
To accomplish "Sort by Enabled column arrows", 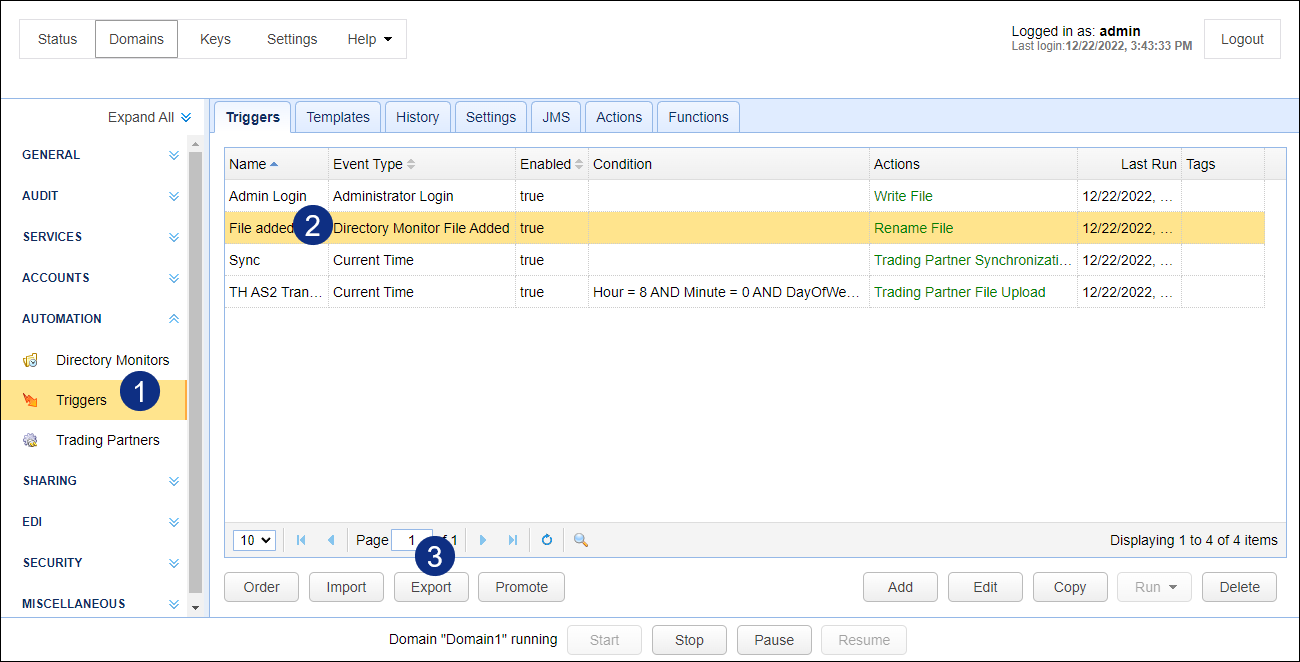I will 579,164.
